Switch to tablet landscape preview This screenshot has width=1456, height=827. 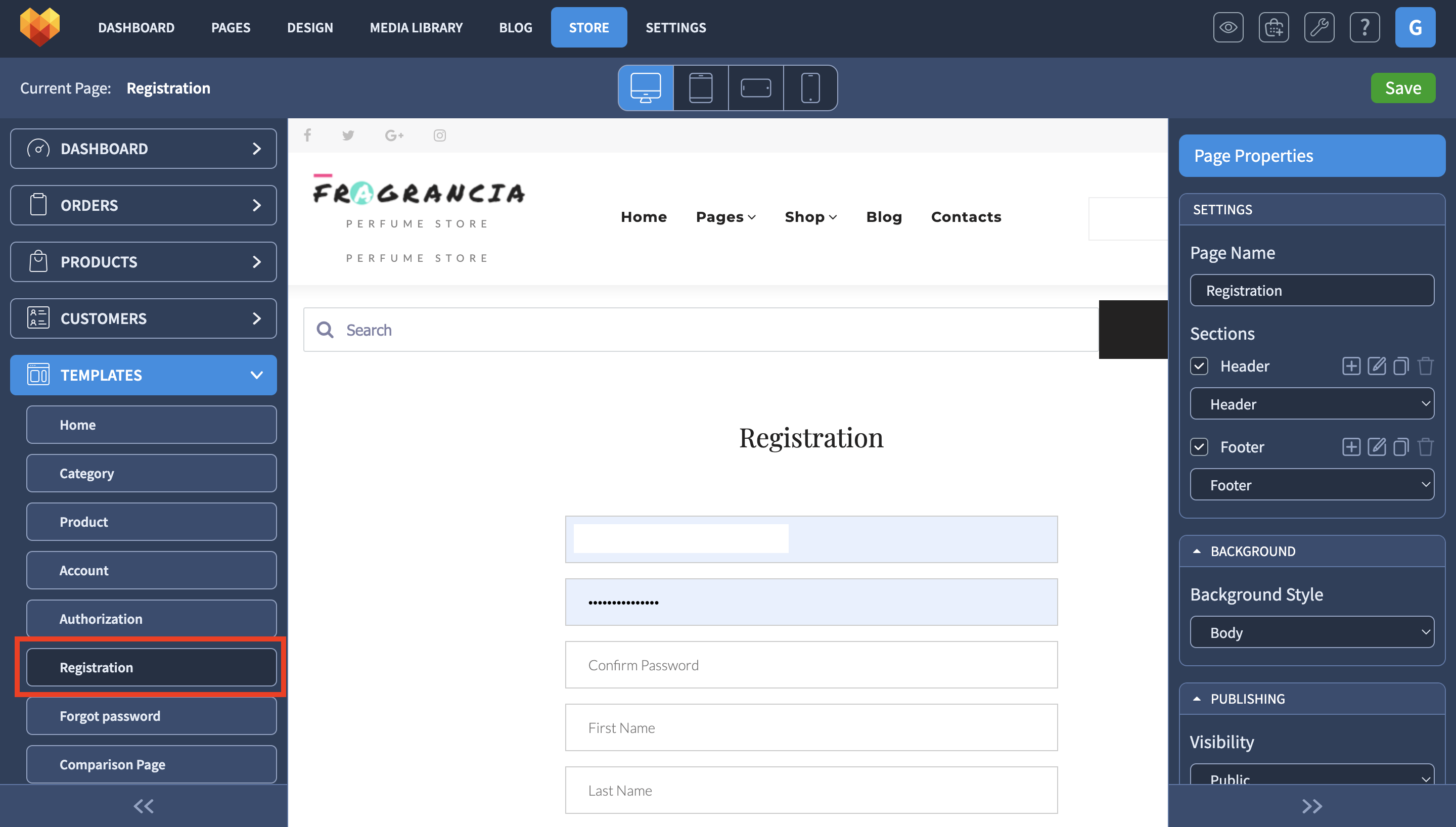[x=756, y=88]
